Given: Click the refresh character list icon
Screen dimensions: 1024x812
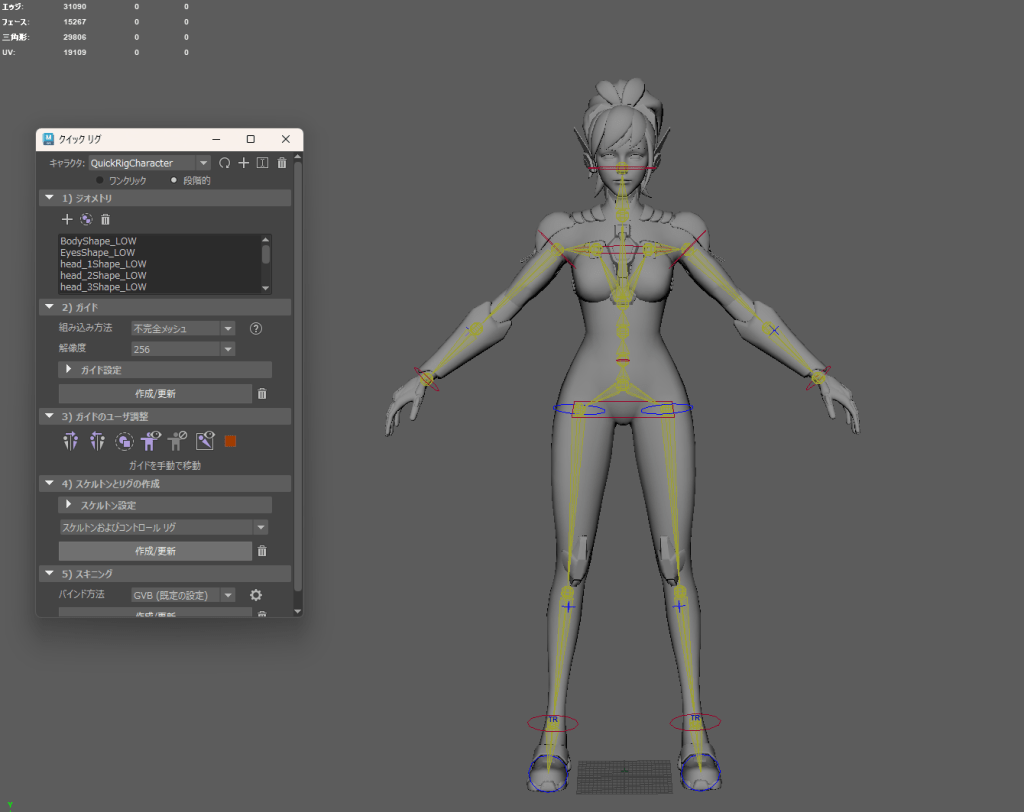Looking at the screenshot, I should (x=225, y=163).
